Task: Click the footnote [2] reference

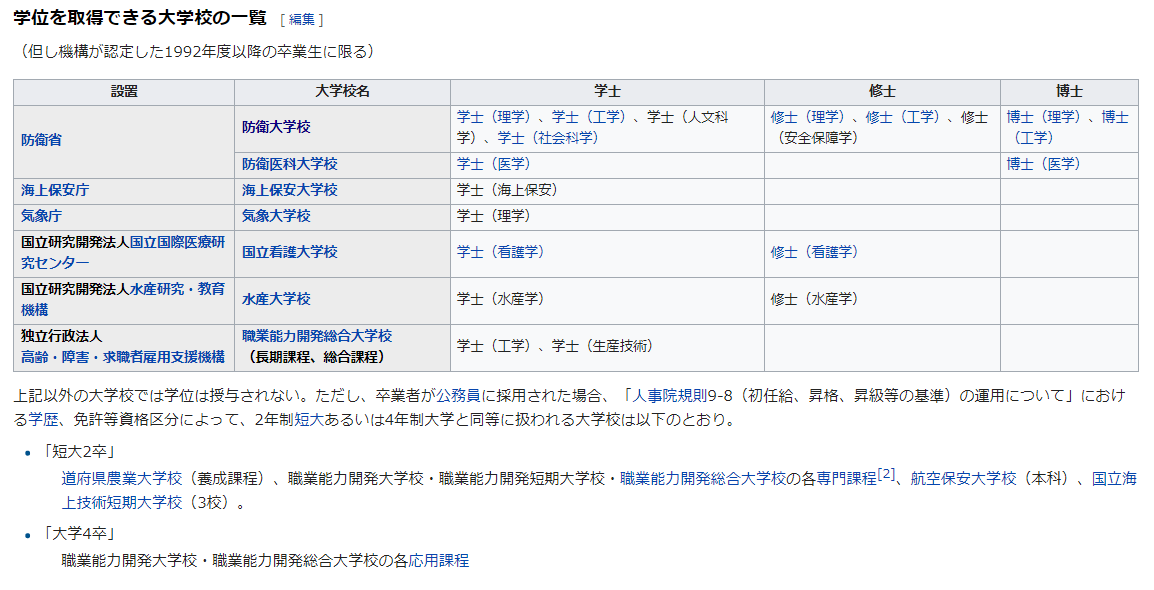Action: click(885, 475)
